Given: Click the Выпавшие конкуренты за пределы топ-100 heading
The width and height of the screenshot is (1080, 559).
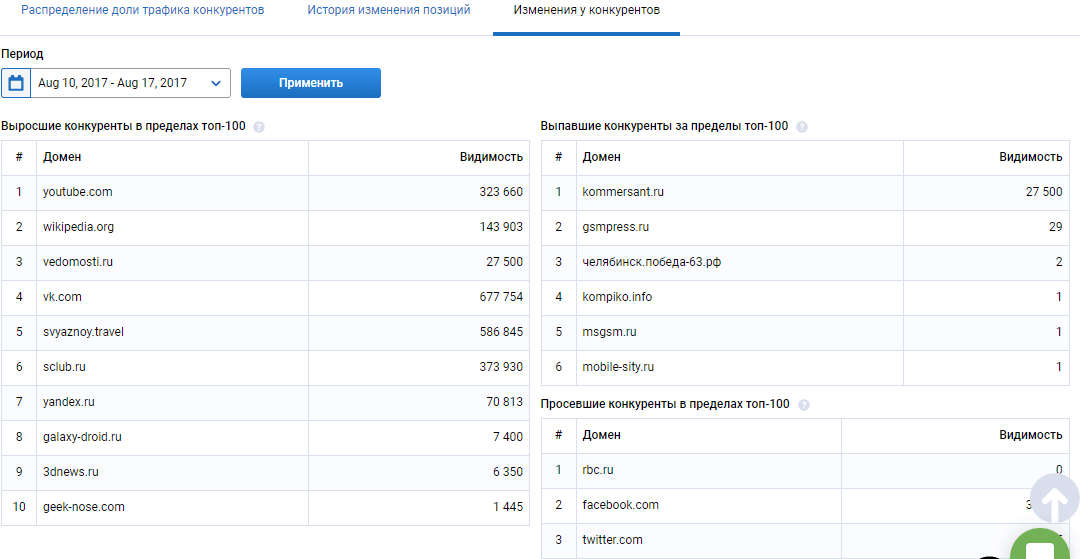Looking at the screenshot, I should tap(665, 127).
